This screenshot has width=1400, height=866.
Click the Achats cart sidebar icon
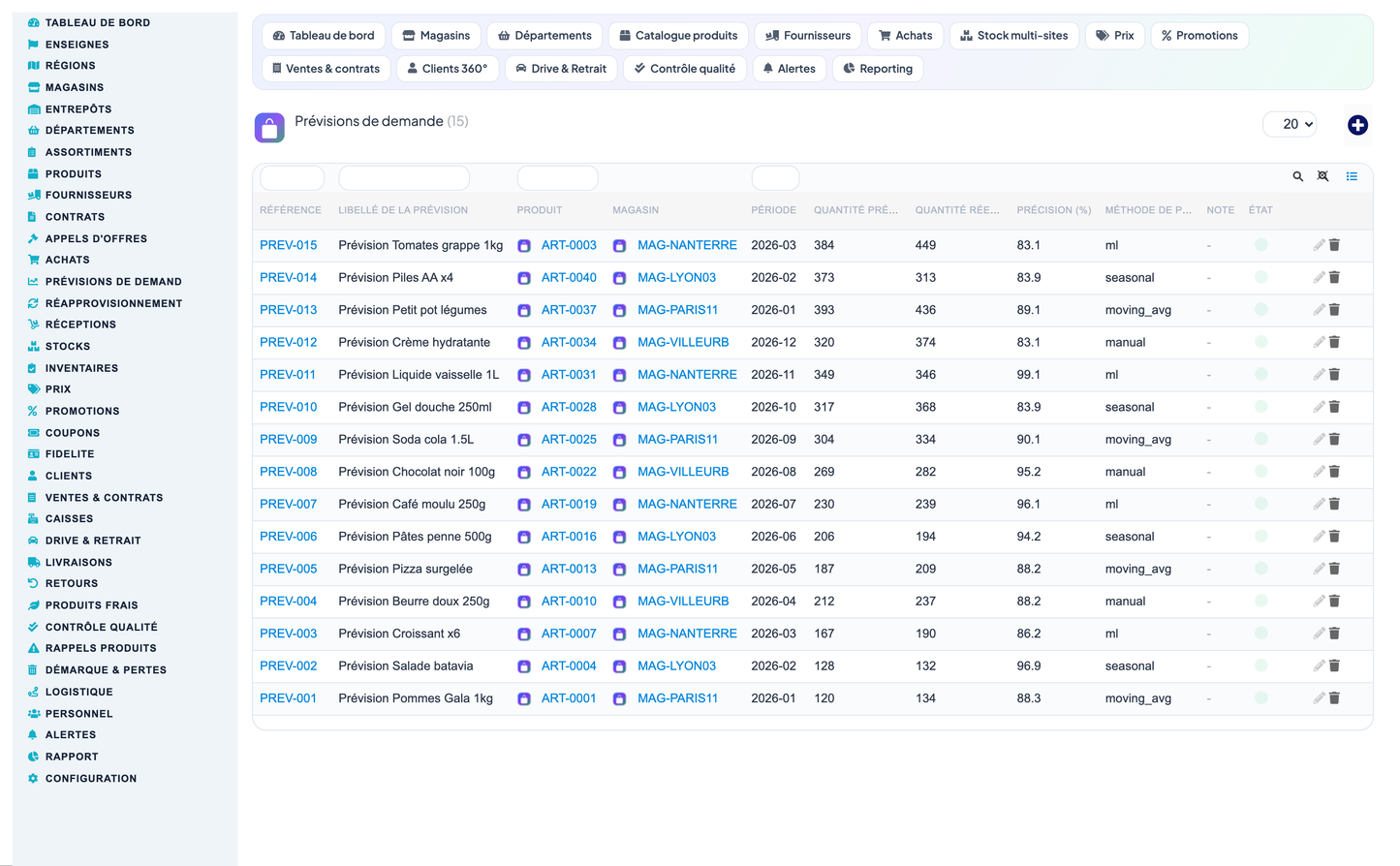[33, 260]
